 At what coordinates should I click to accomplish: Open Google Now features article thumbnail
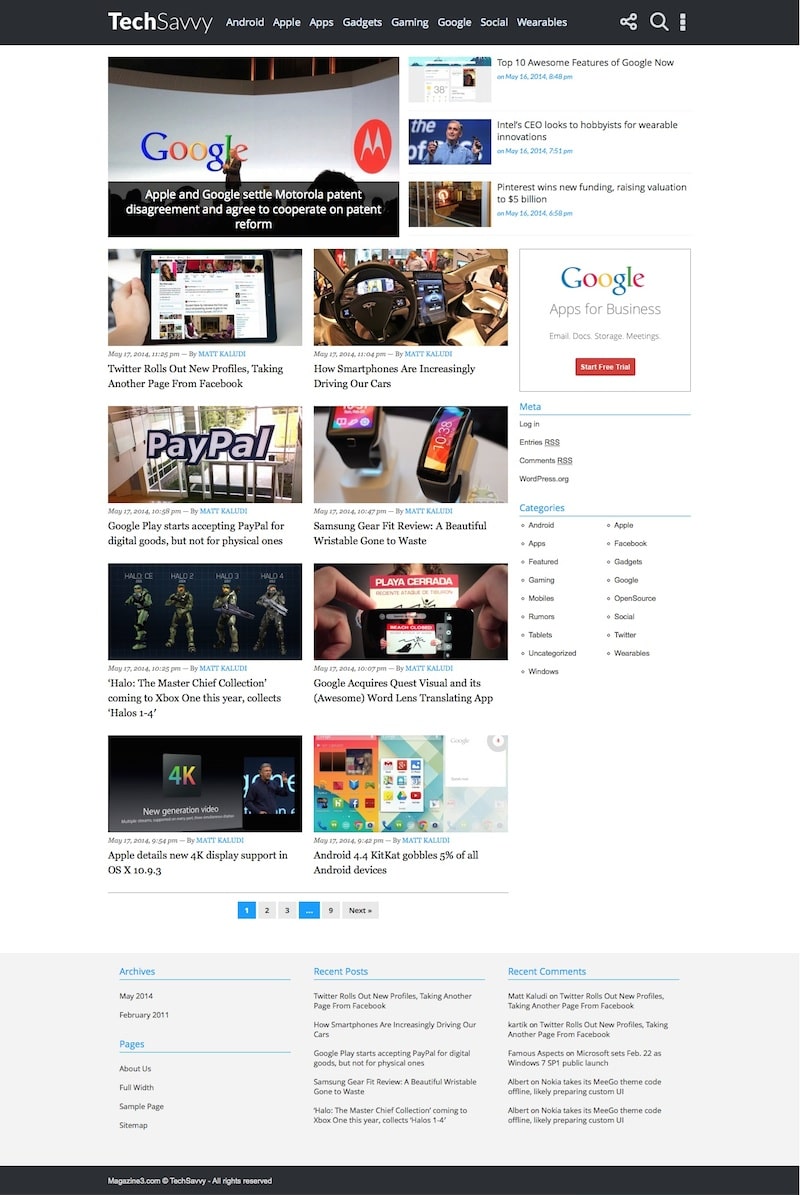(x=450, y=79)
